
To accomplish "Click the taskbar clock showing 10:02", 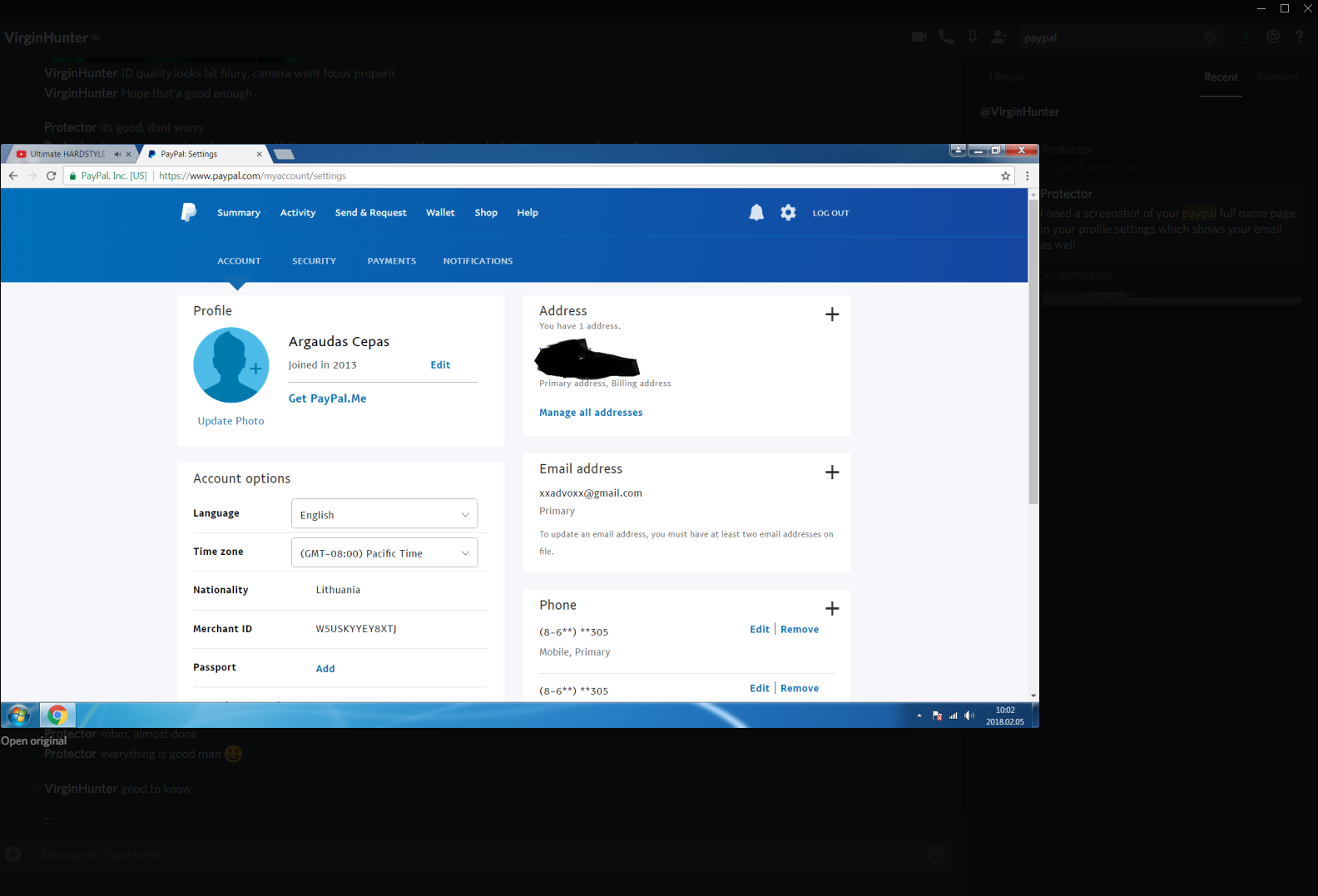I will [x=1005, y=715].
